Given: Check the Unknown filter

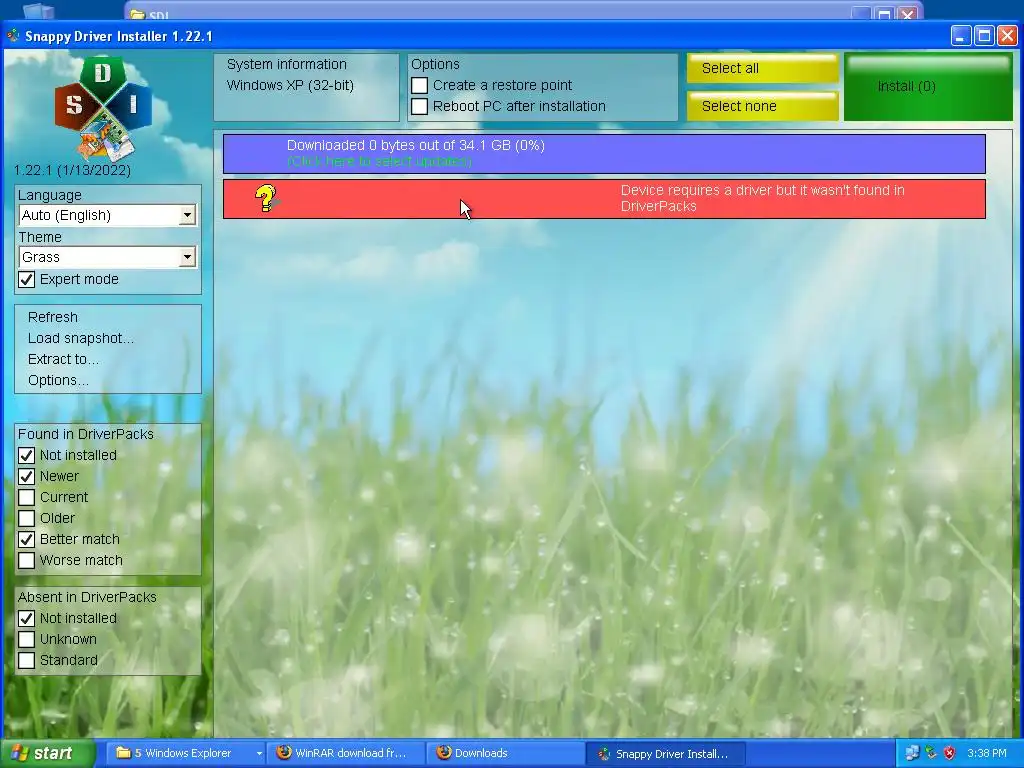Looking at the screenshot, I should tap(26, 639).
